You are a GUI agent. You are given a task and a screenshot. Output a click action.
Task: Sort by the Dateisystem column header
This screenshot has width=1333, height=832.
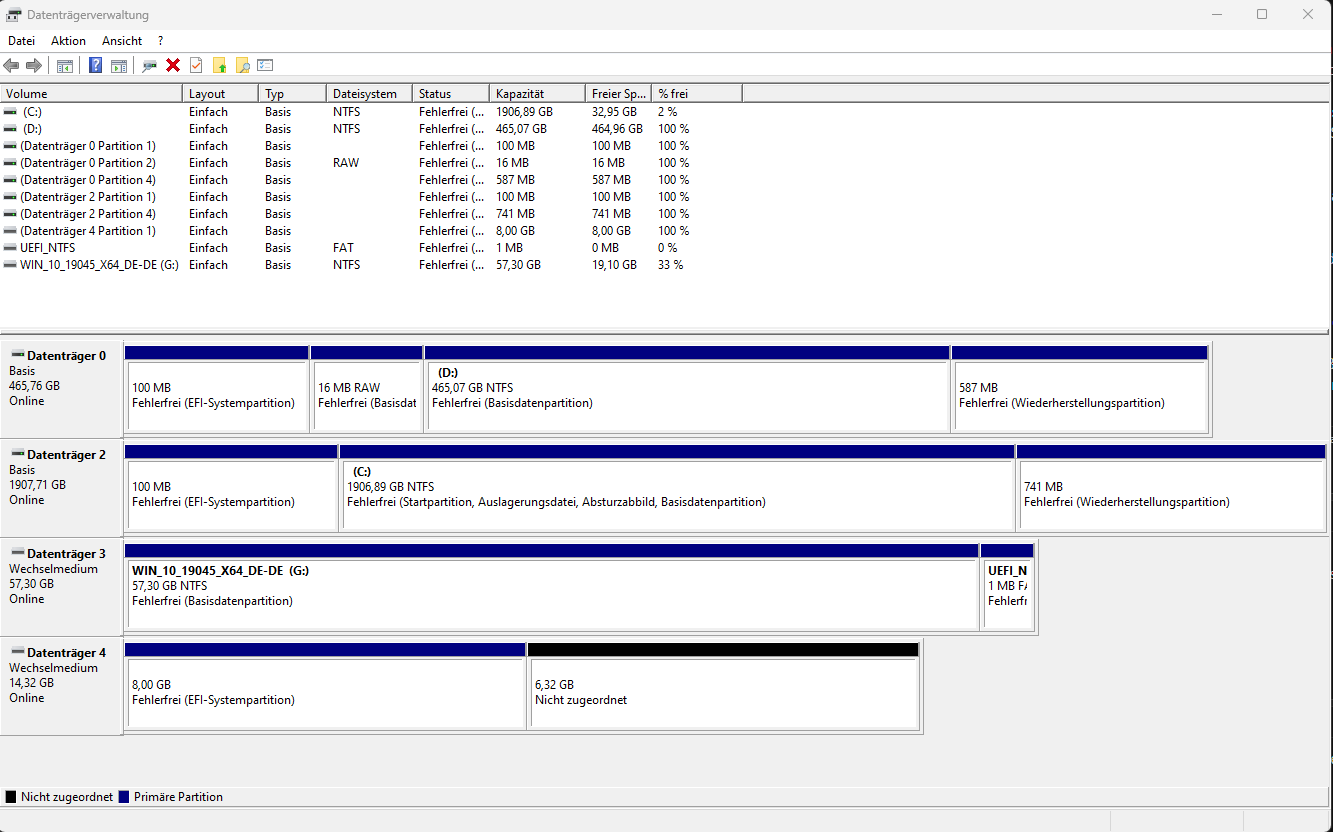pyautogui.click(x=369, y=93)
